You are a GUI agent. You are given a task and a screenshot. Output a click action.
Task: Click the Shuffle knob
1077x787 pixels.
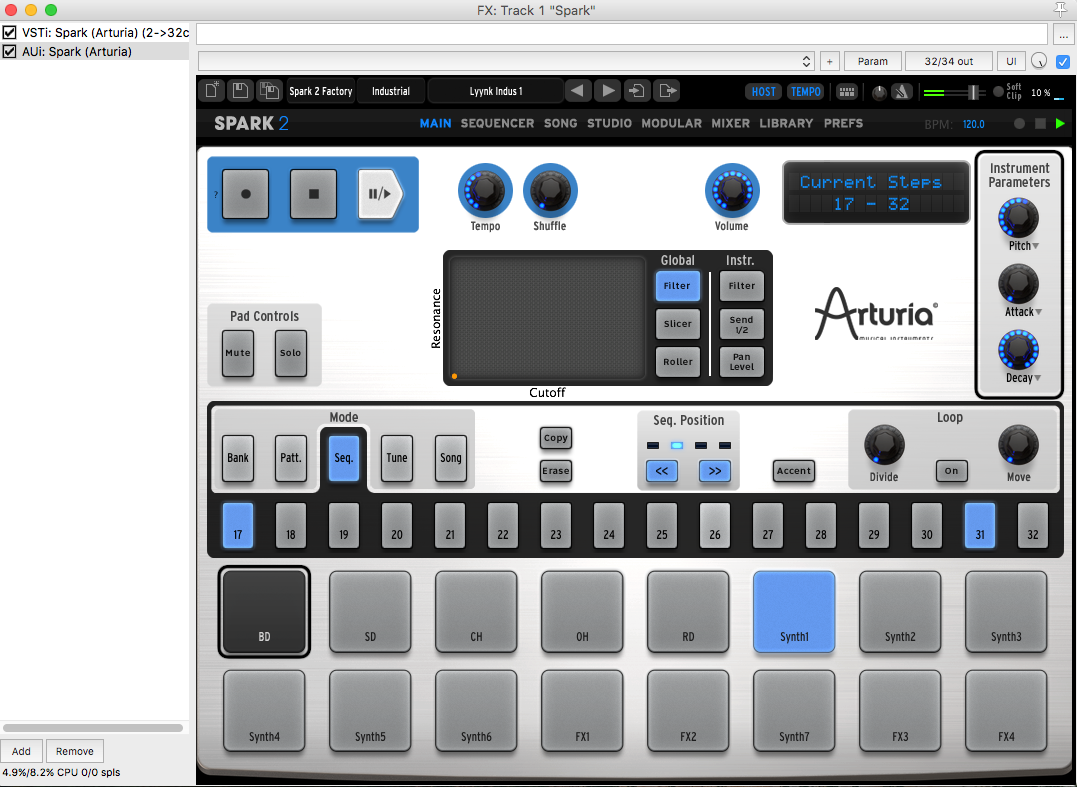(x=550, y=190)
